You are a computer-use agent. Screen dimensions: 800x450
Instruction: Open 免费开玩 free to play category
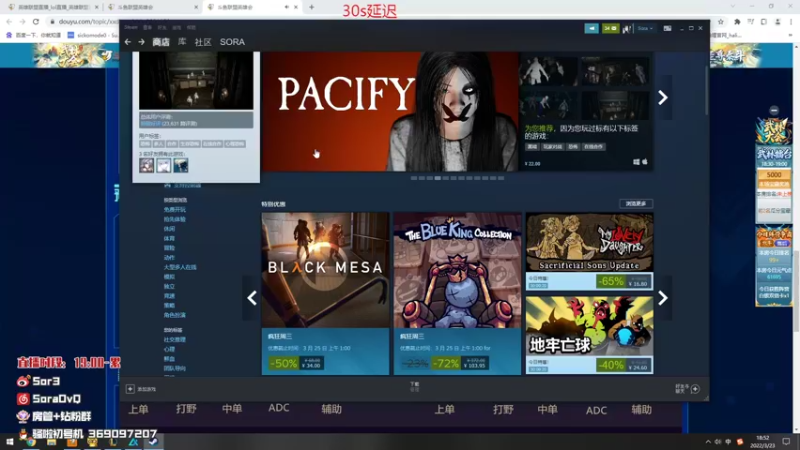174,210
